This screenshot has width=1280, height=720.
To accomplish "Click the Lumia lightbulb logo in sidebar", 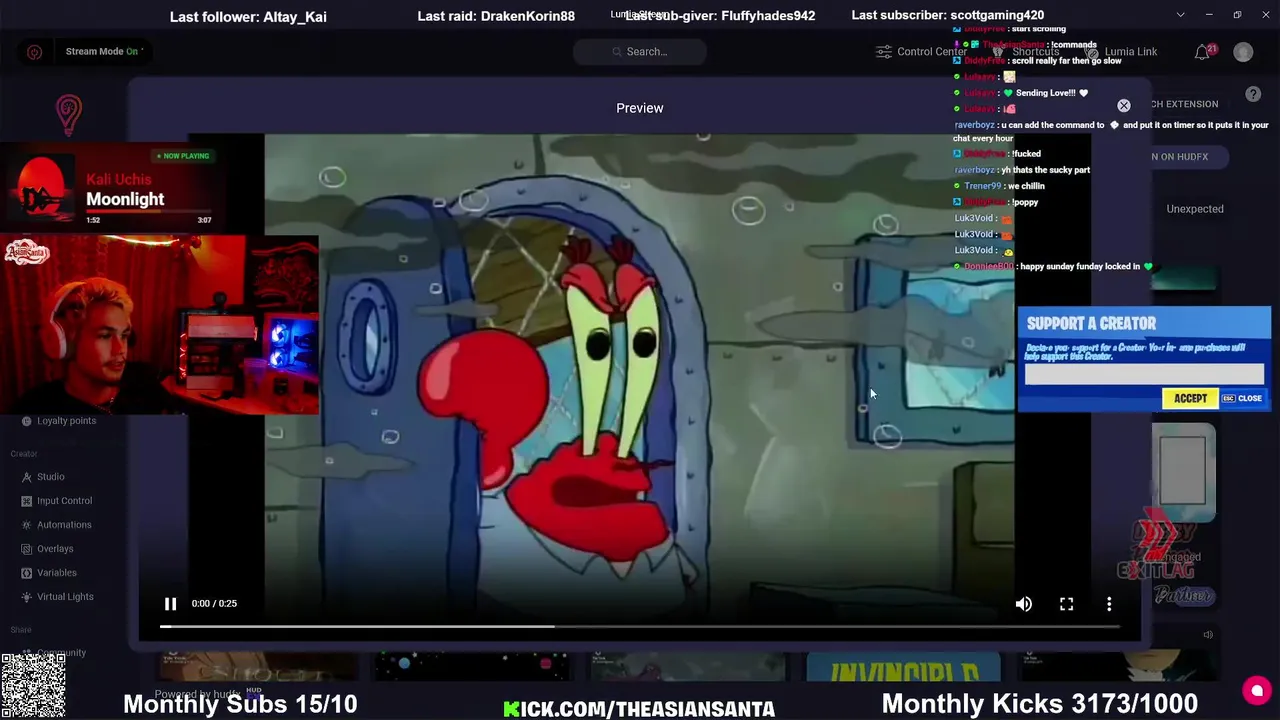I will click(x=68, y=115).
